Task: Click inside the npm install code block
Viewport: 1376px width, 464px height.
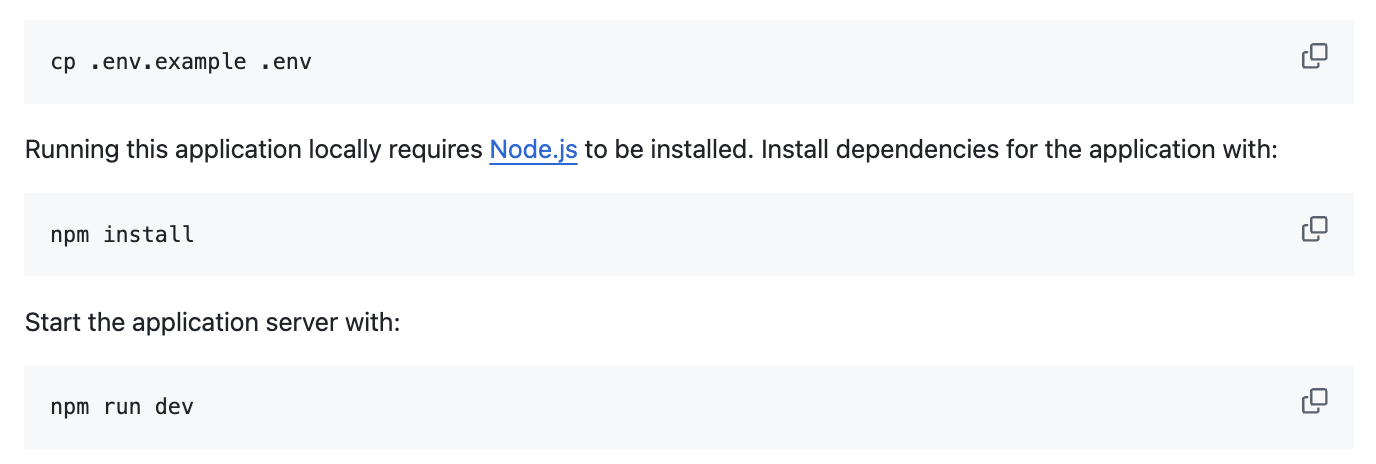Action: pos(700,235)
